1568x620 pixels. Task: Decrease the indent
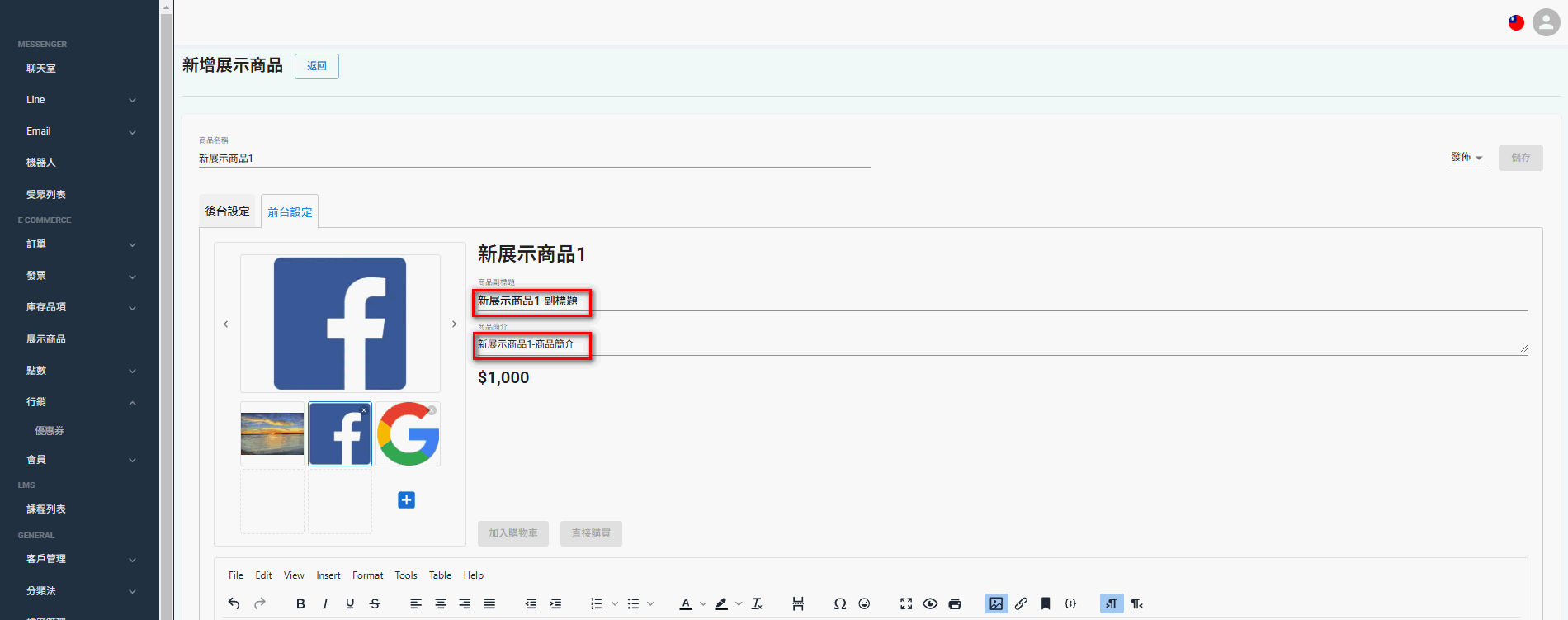[531, 603]
